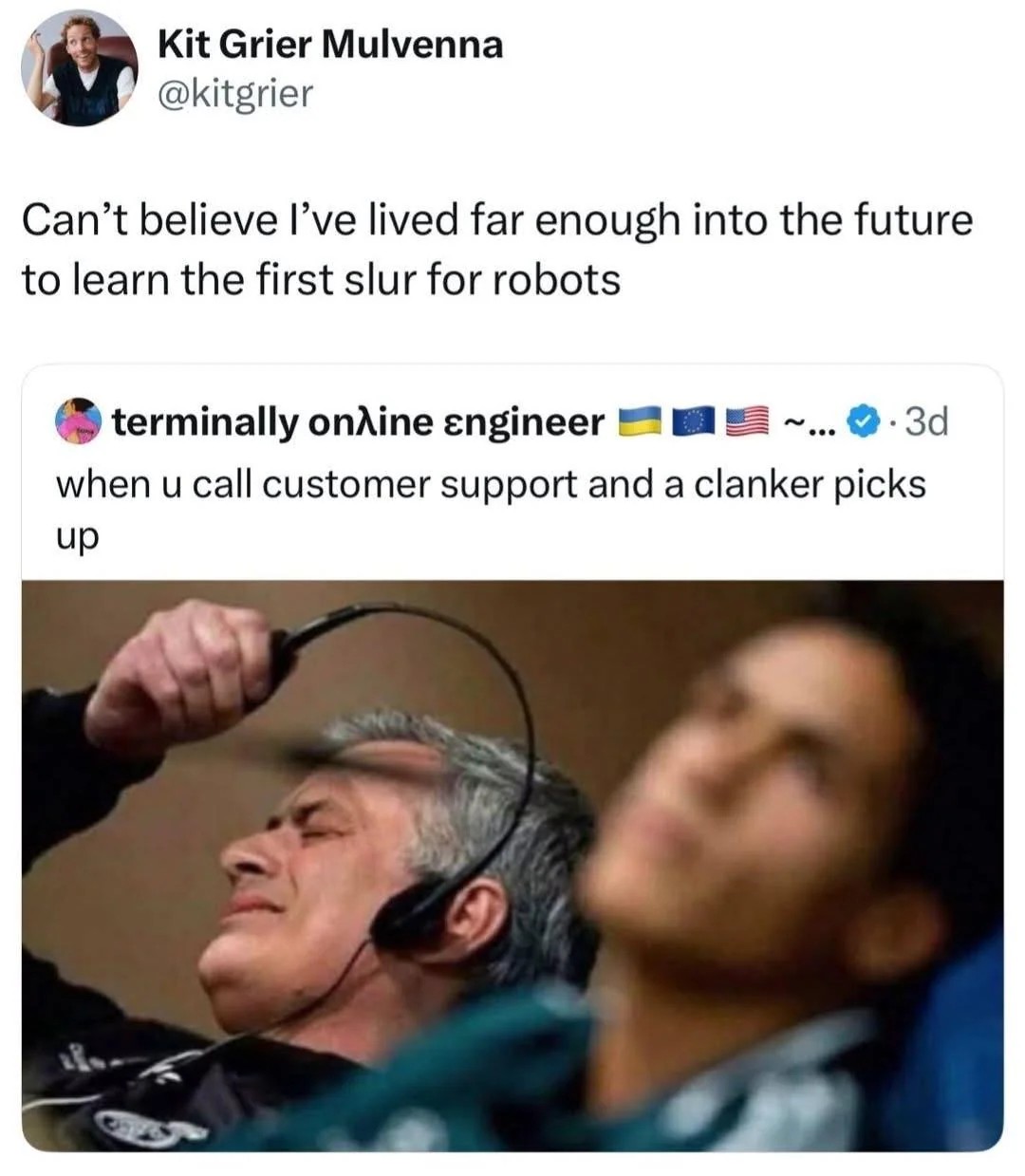Click the United States flag emoji

748,421
